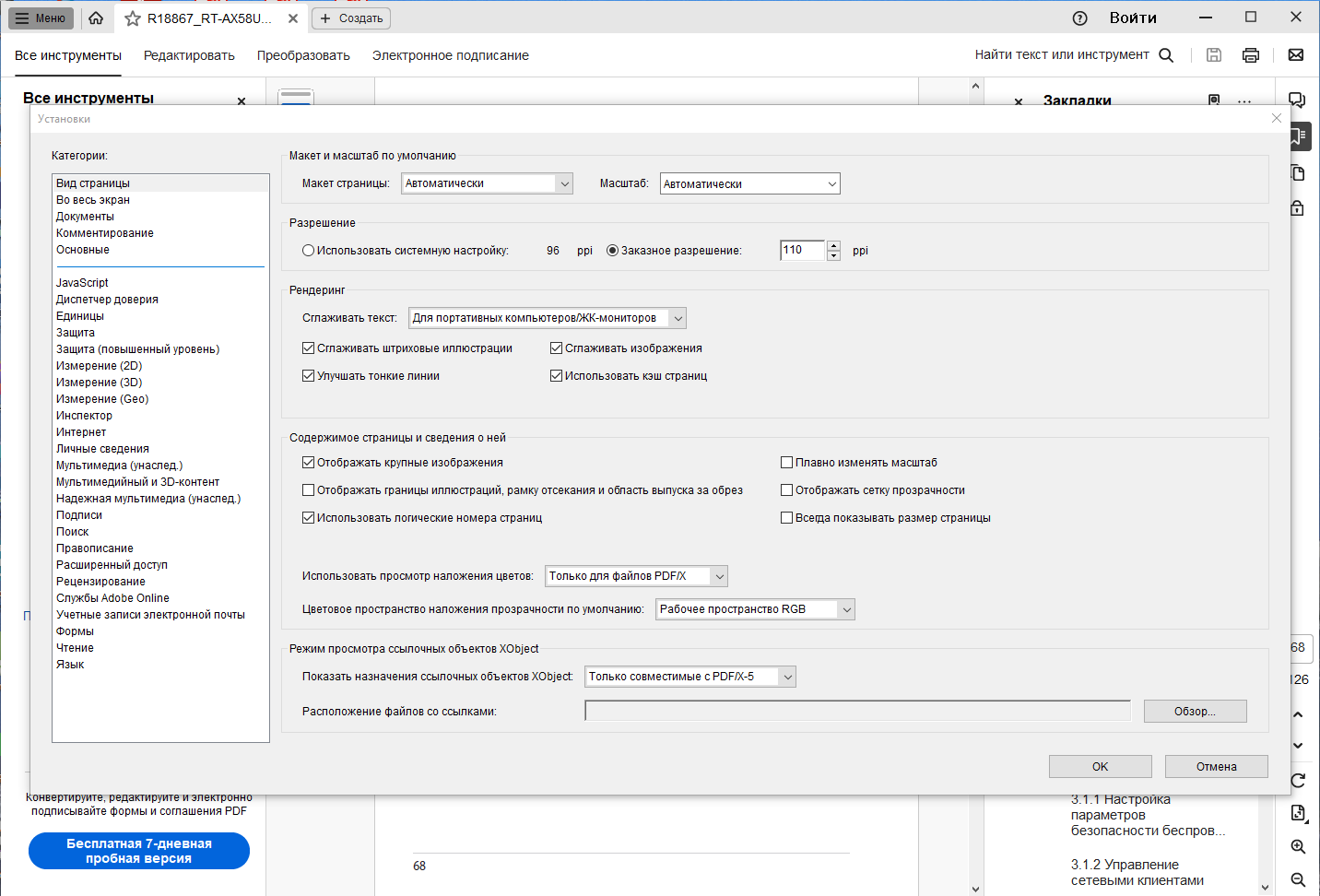
Task: Enable Всегда показывать размер страницы checkbox
Action: pyautogui.click(x=787, y=518)
